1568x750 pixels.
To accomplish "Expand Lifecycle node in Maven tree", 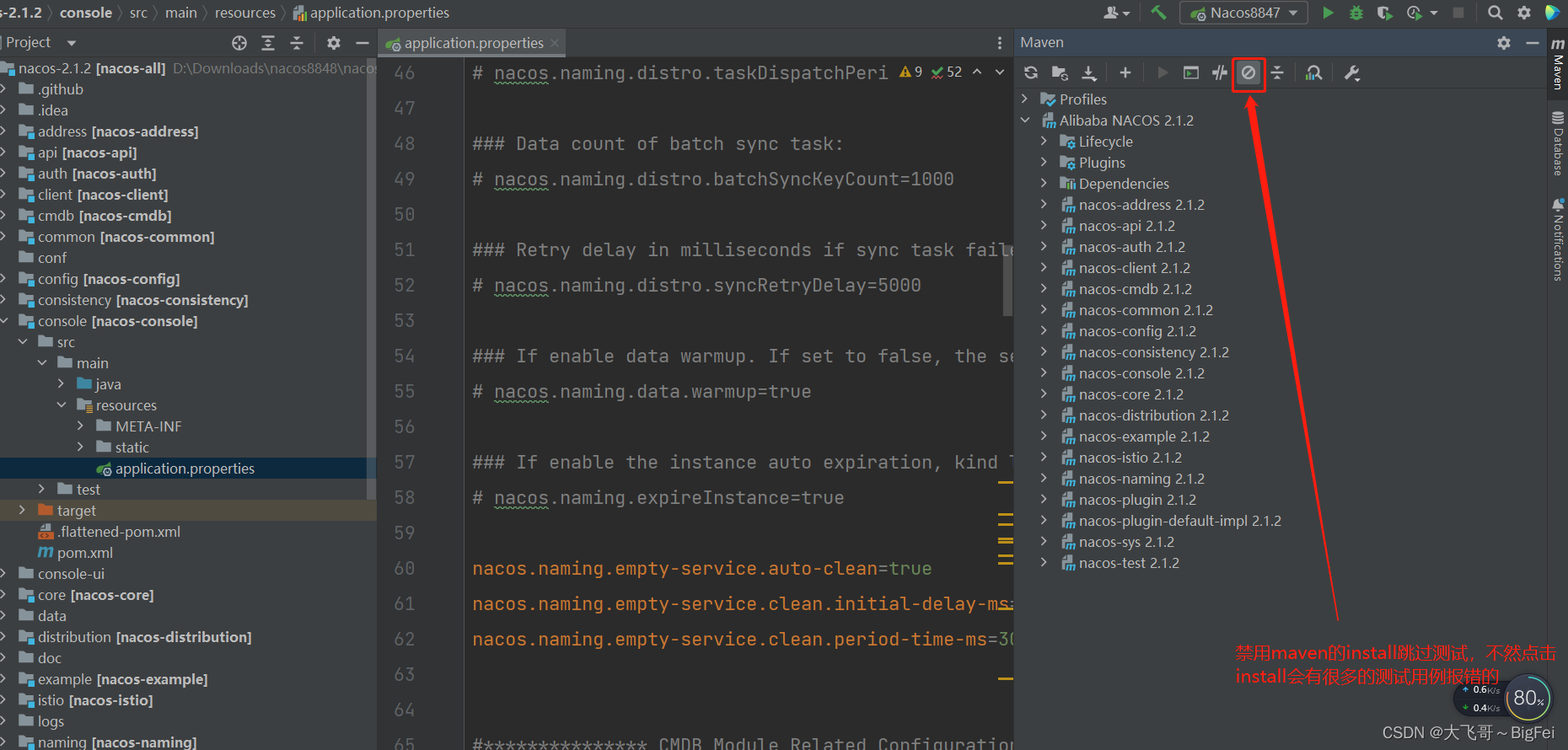I will (1044, 141).
